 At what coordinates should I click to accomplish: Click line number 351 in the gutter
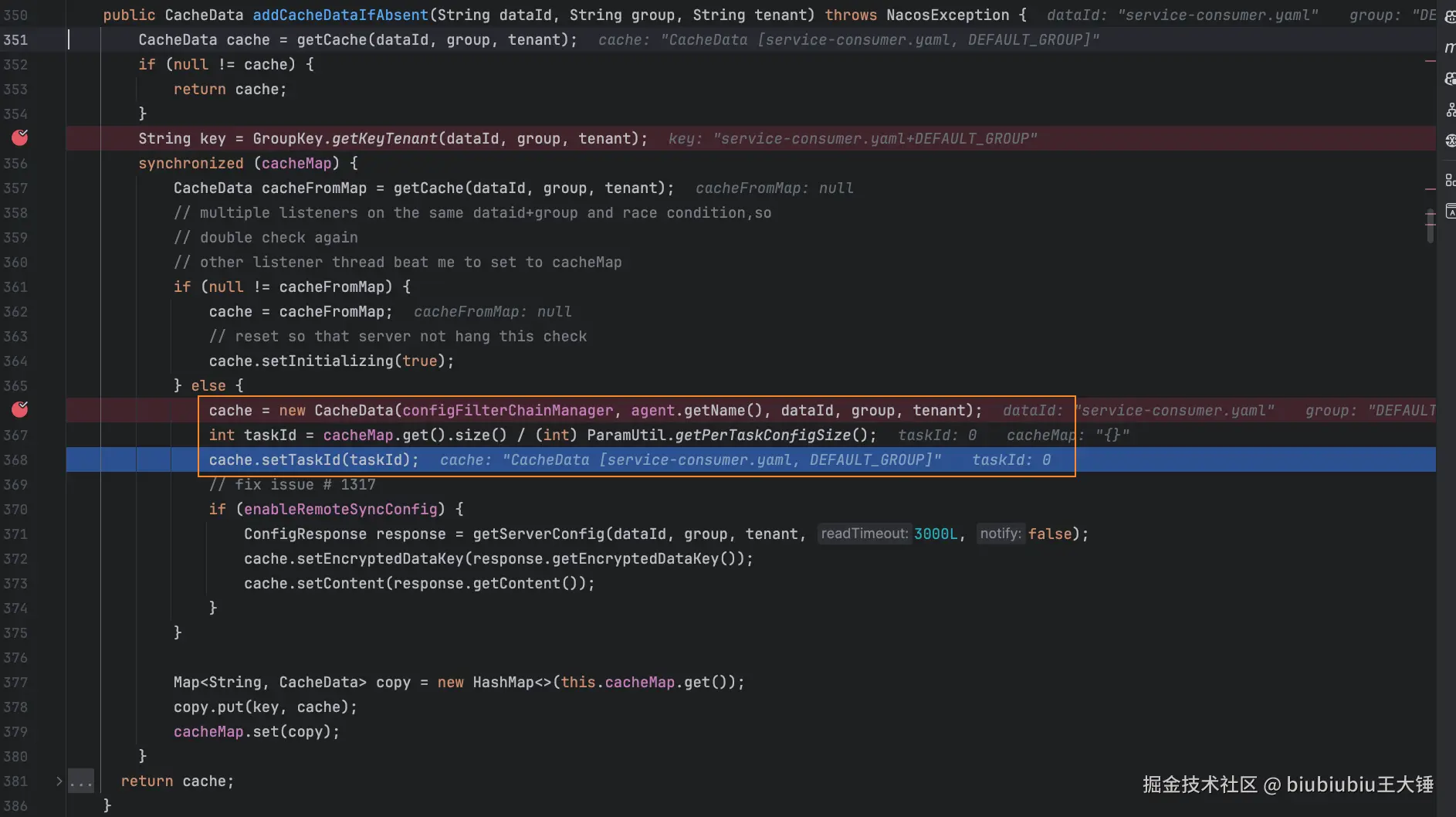tap(15, 39)
